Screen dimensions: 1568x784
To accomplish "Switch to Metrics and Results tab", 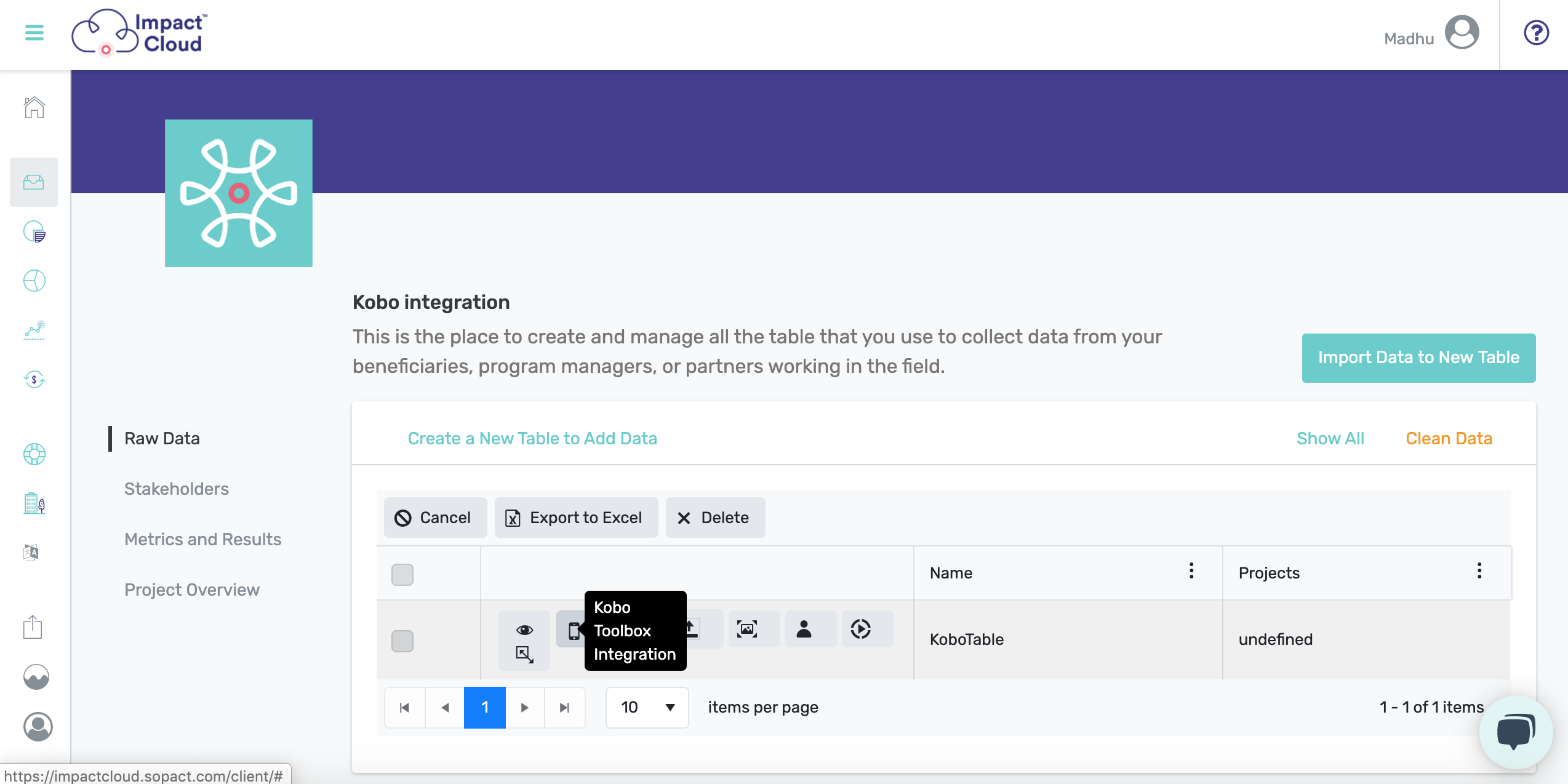I will (x=202, y=539).
